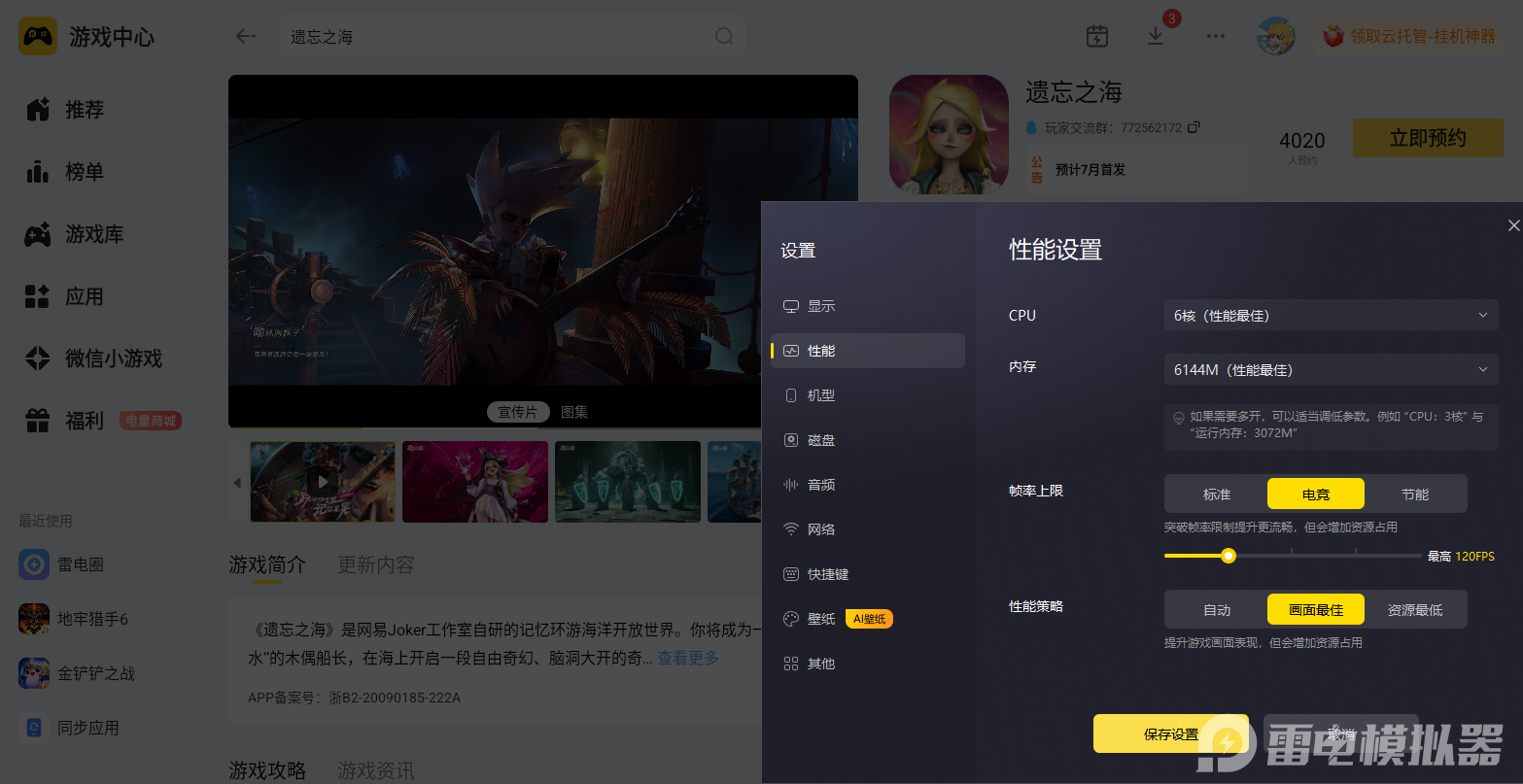Click the 遗忘之海 search input field
1523x784 pixels.
(512, 37)
